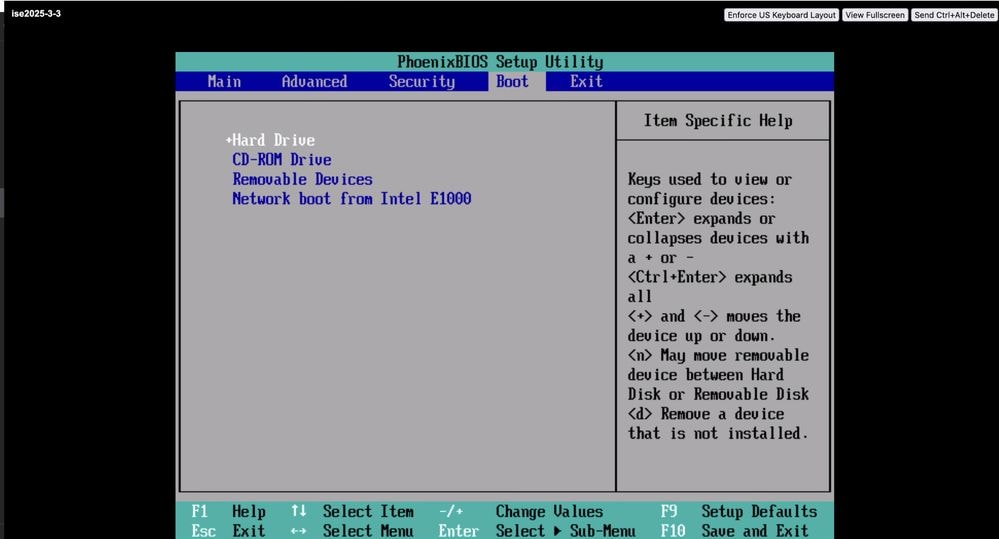This screenshot has width=999, height=539.
Task: Click the F10 key hint
Action: 672,531
